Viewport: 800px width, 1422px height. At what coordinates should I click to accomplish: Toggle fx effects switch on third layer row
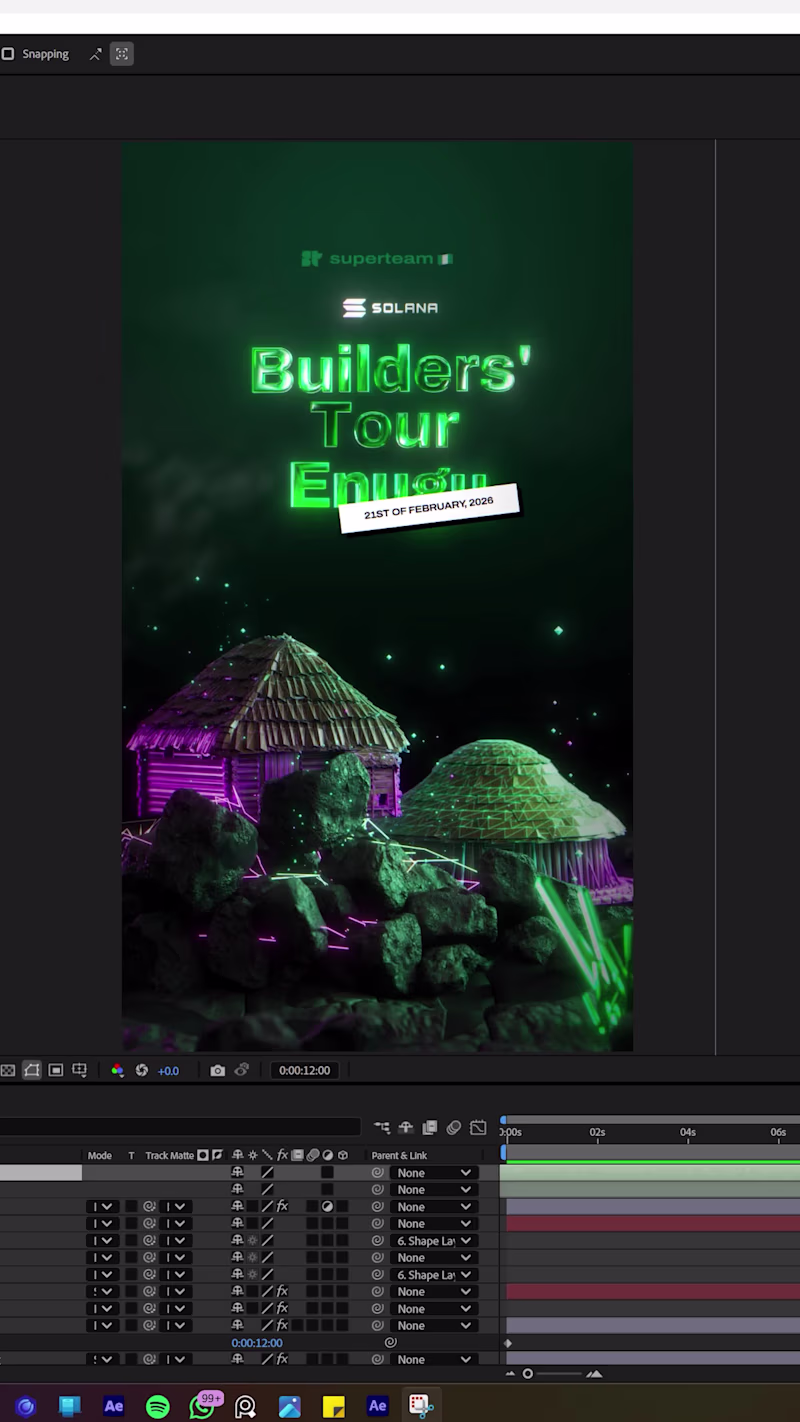point(282,1207)
